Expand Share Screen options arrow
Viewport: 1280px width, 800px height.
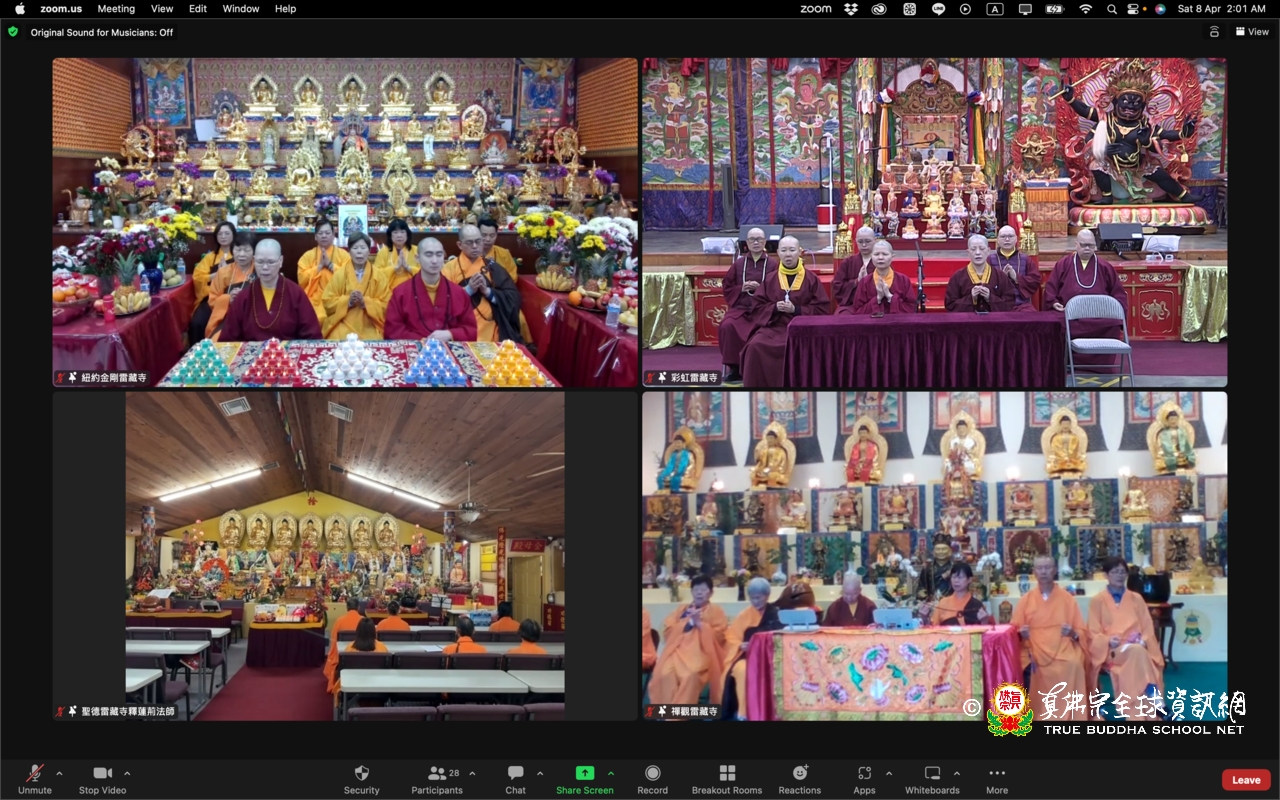(611, 773)
